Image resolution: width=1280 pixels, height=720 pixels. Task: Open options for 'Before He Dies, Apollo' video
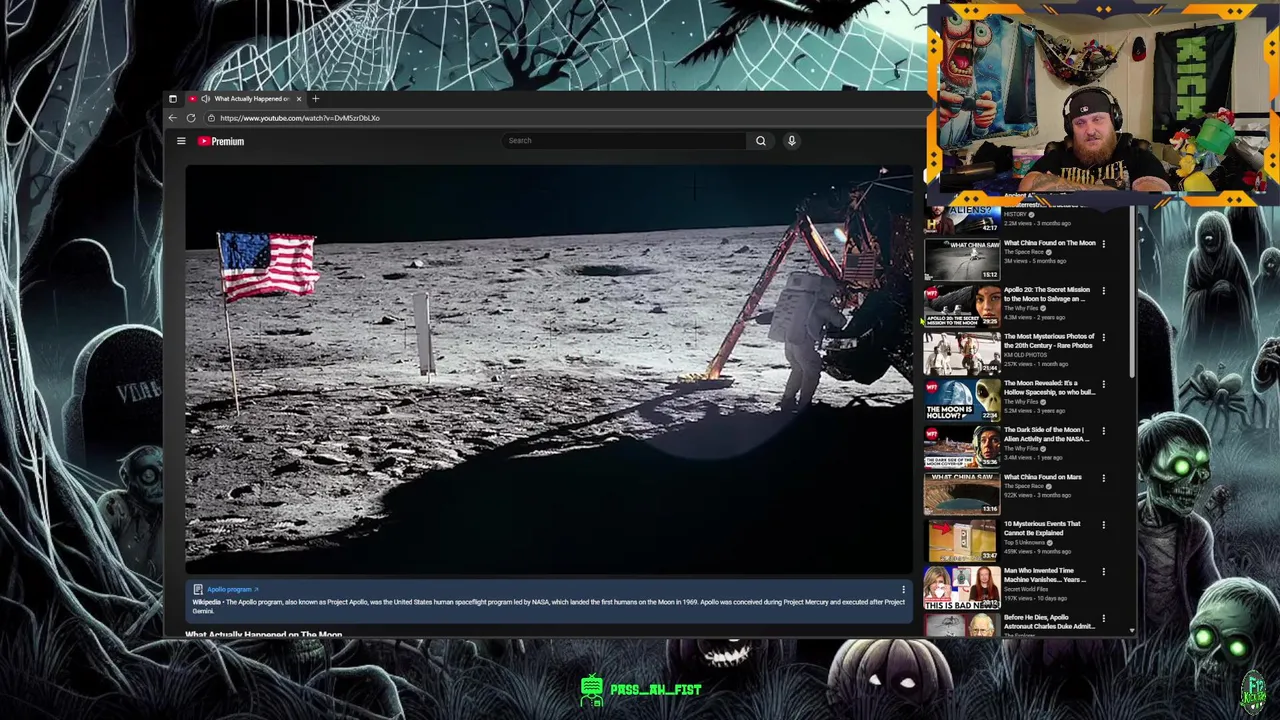[x=1103, y=619]
